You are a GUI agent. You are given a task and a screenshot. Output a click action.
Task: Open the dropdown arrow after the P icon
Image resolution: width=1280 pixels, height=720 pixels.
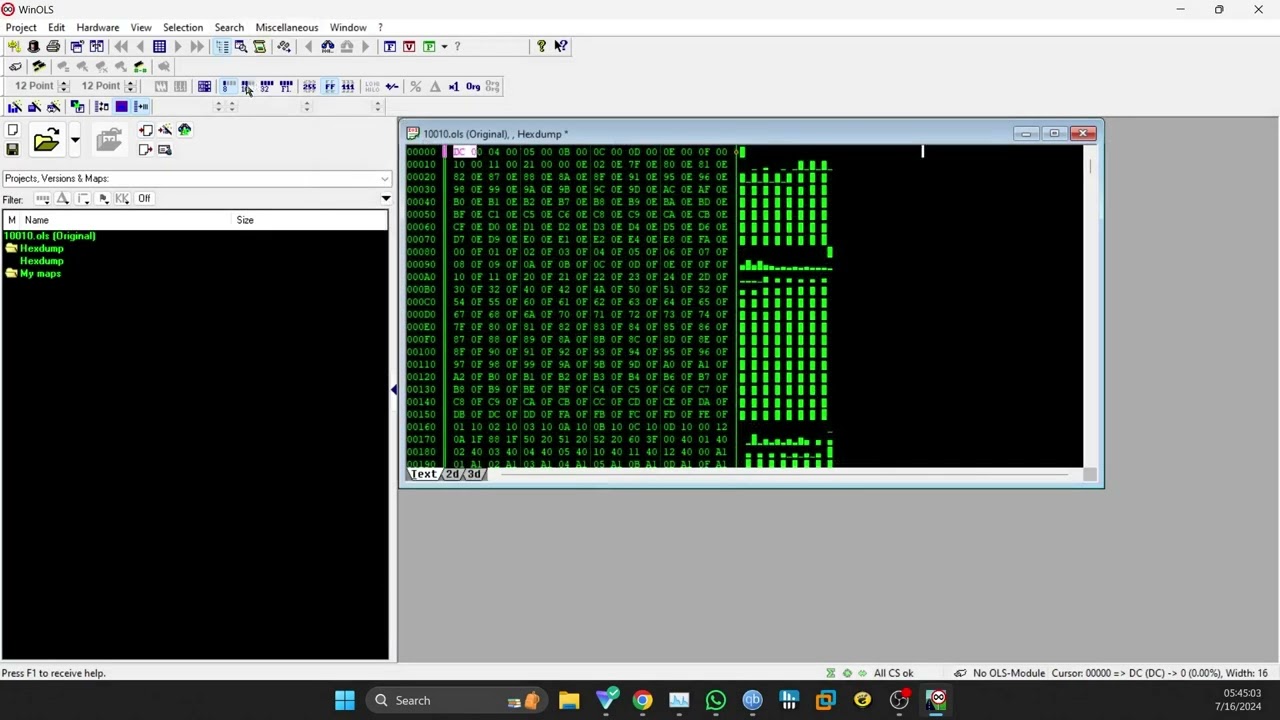click(x=444, y=46)
